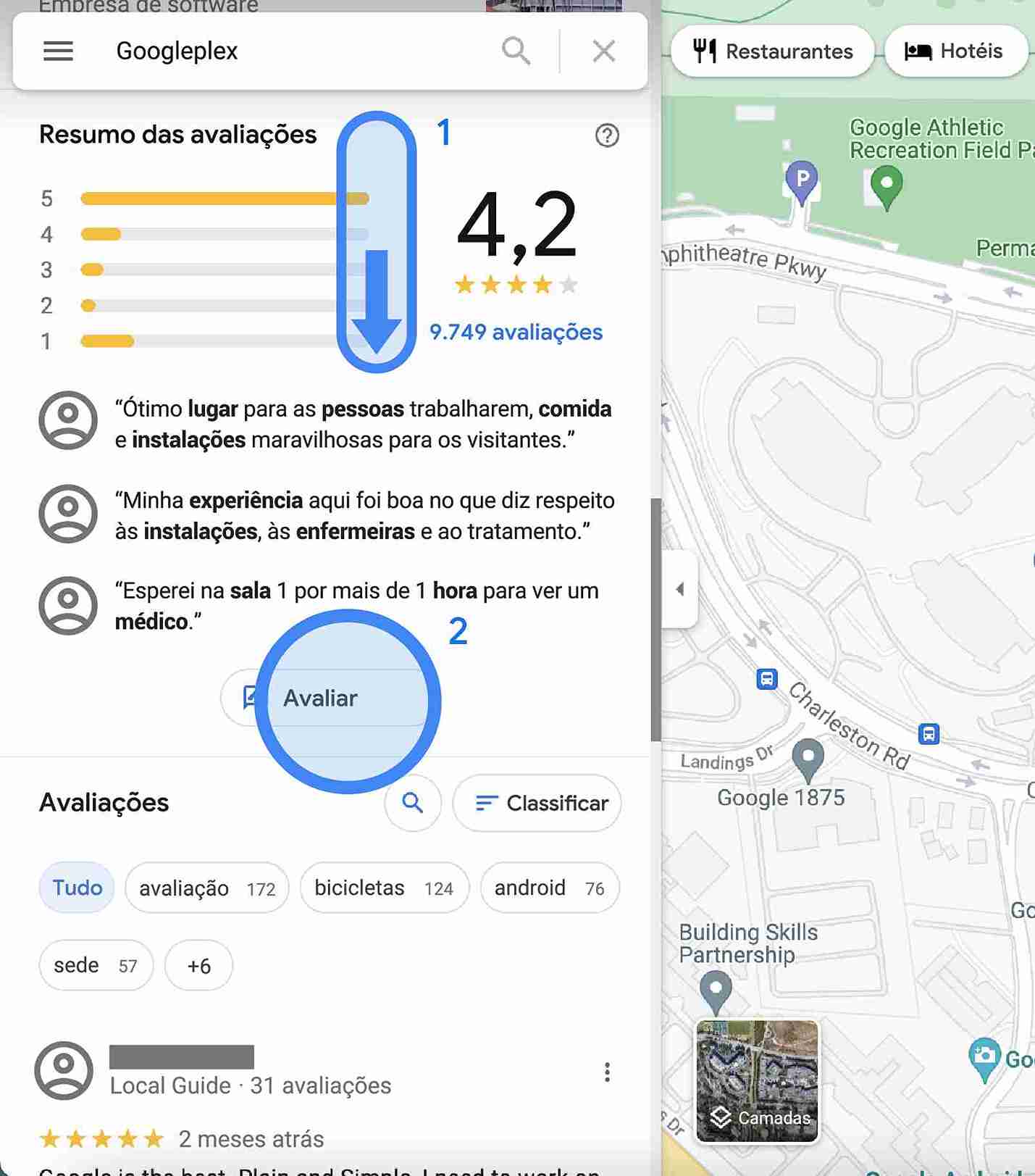Filter reviews by sede chip
Screen dimensions: 1035x1176
(x=96, y=965)
